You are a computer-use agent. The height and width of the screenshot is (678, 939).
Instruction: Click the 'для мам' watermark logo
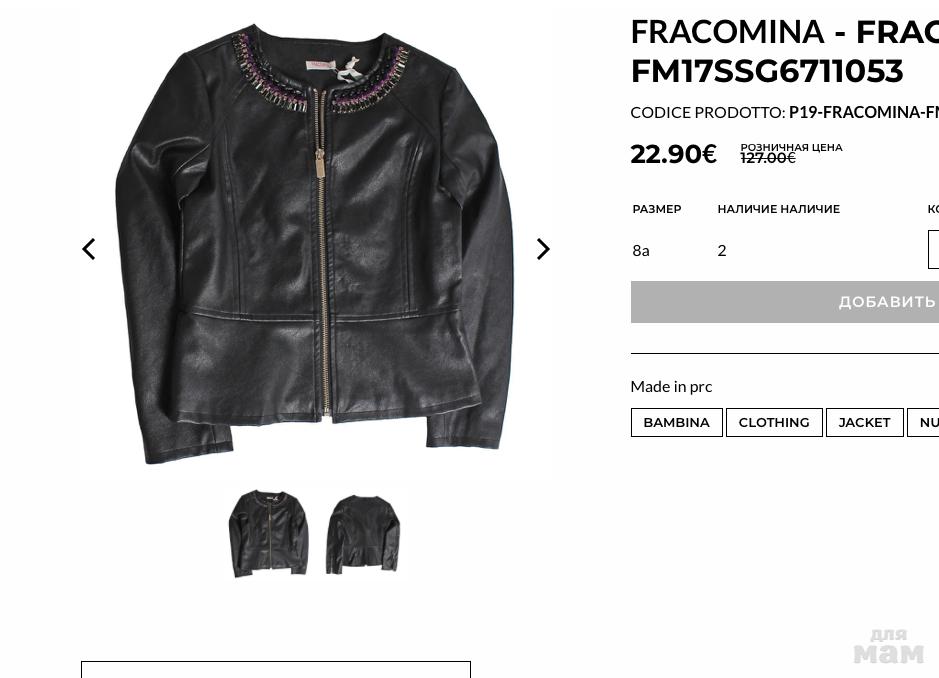888,646
